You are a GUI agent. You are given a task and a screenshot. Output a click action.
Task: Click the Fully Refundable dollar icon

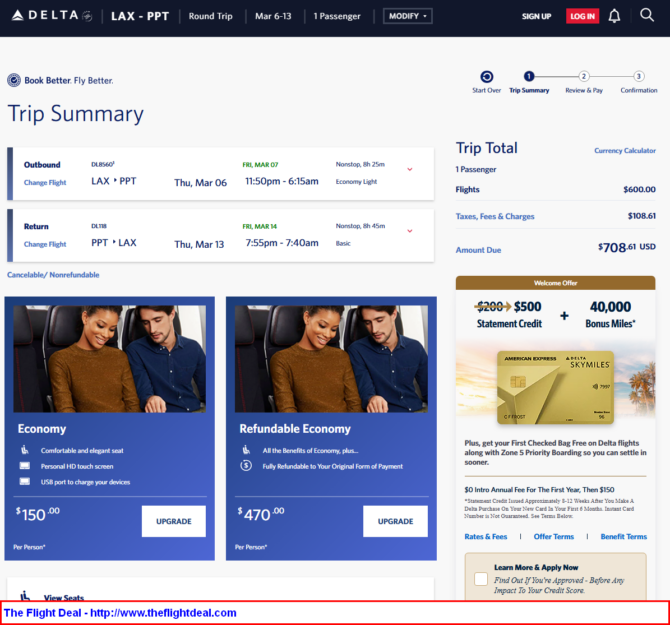pos(246,466)
